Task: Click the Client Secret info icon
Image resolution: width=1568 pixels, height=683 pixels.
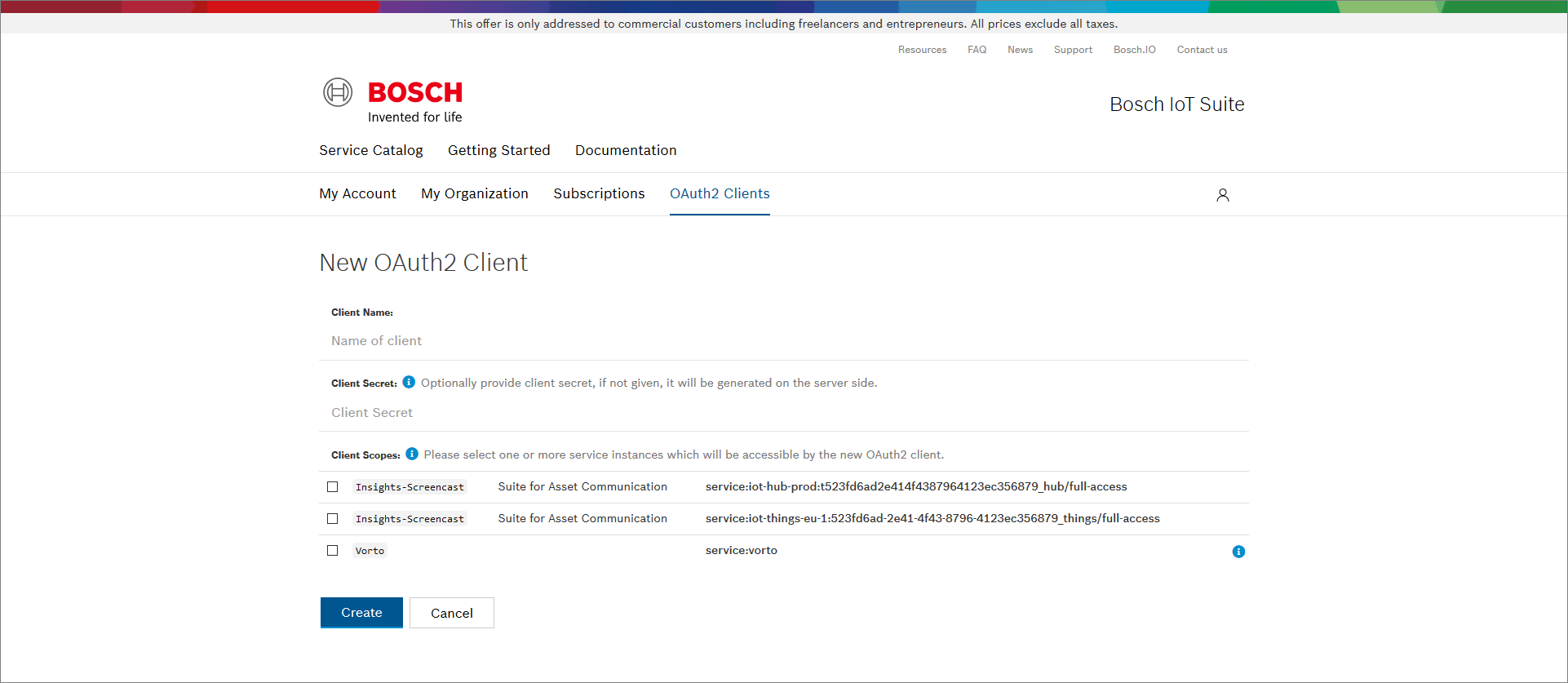Action: pyautogui.click(x=409, y=382)
